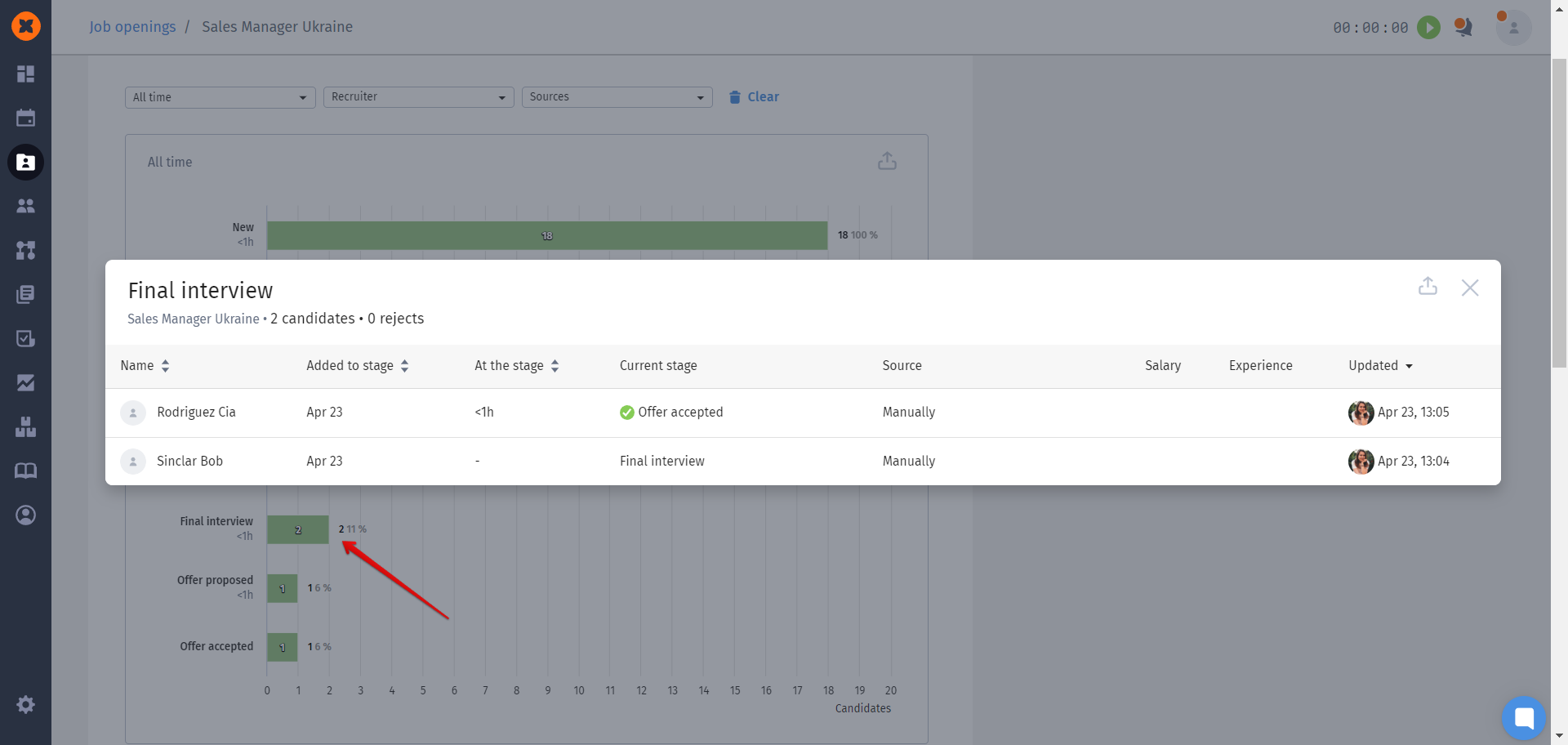
Task: Open the All time period dropdown
Action: point(220,97)
